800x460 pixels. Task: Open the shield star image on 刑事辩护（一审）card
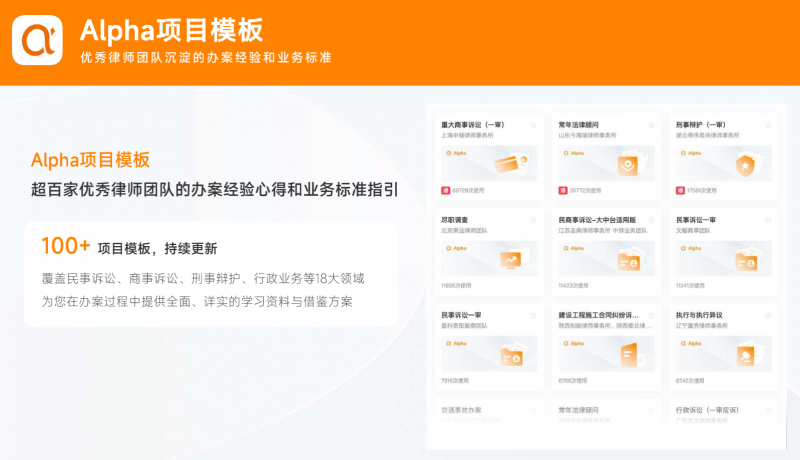click(723, 163)
